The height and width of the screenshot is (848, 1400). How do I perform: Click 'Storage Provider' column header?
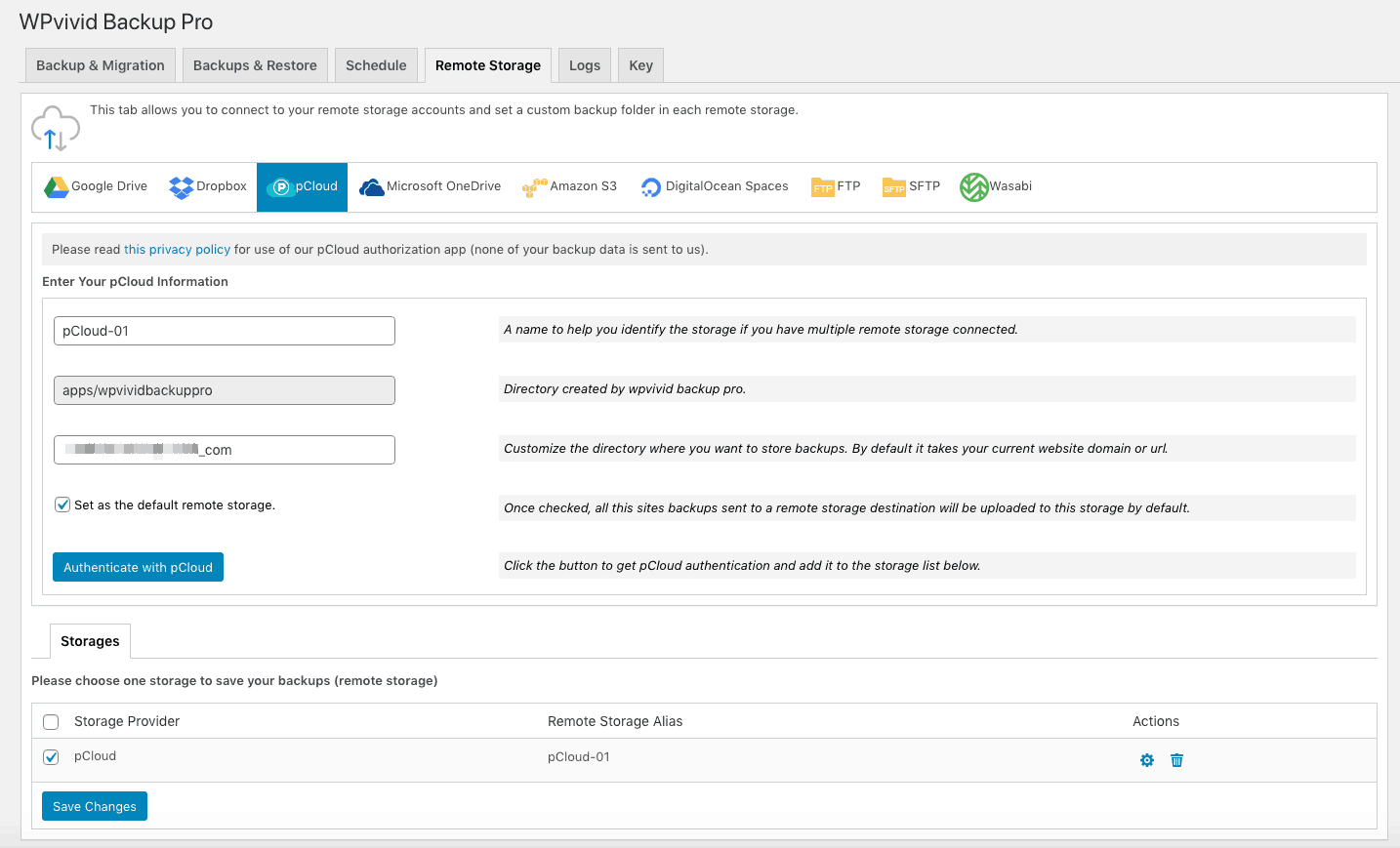(127, 721)
